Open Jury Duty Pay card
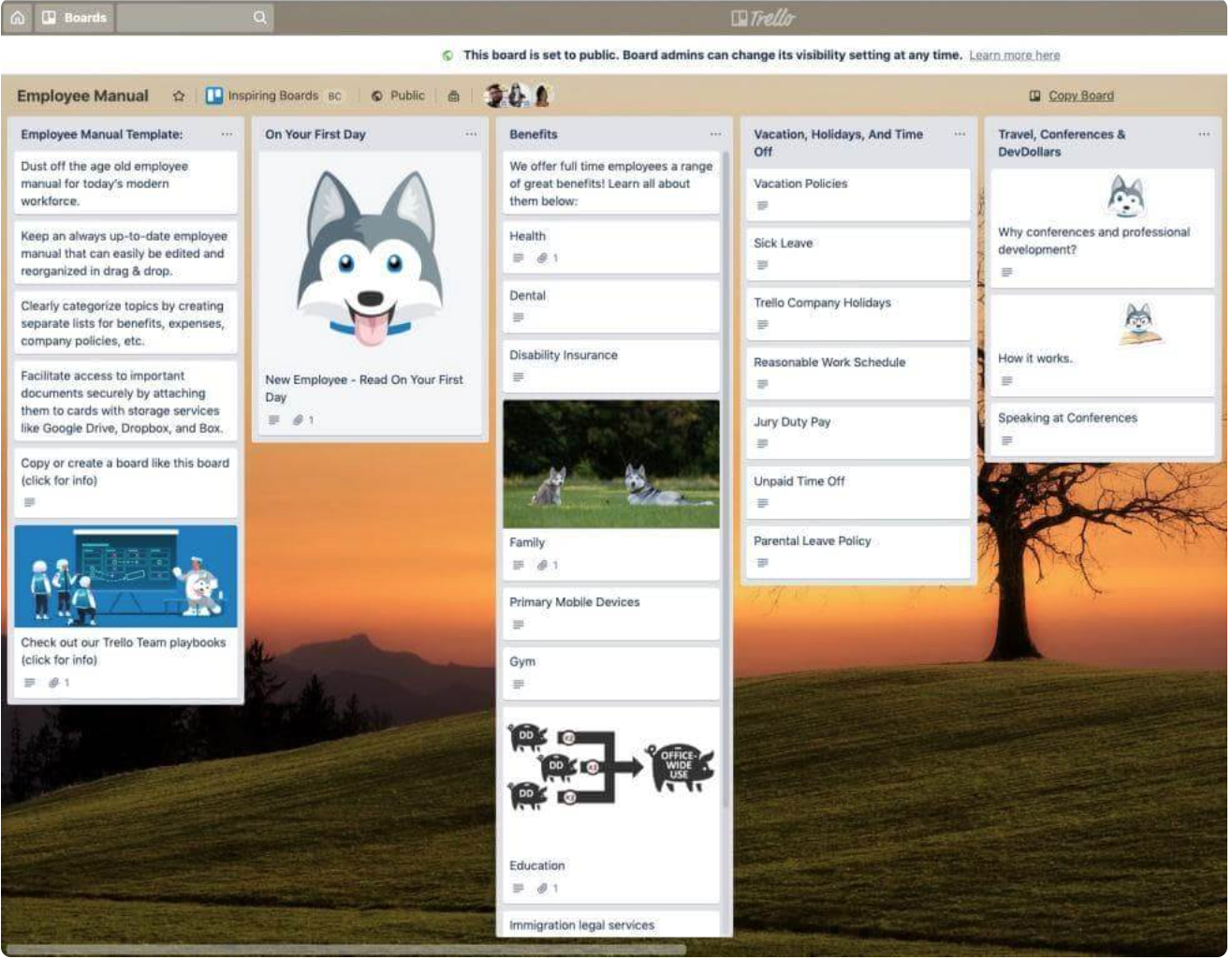The width and height of the screenshot is (1232, 959). tap(858, 433)
